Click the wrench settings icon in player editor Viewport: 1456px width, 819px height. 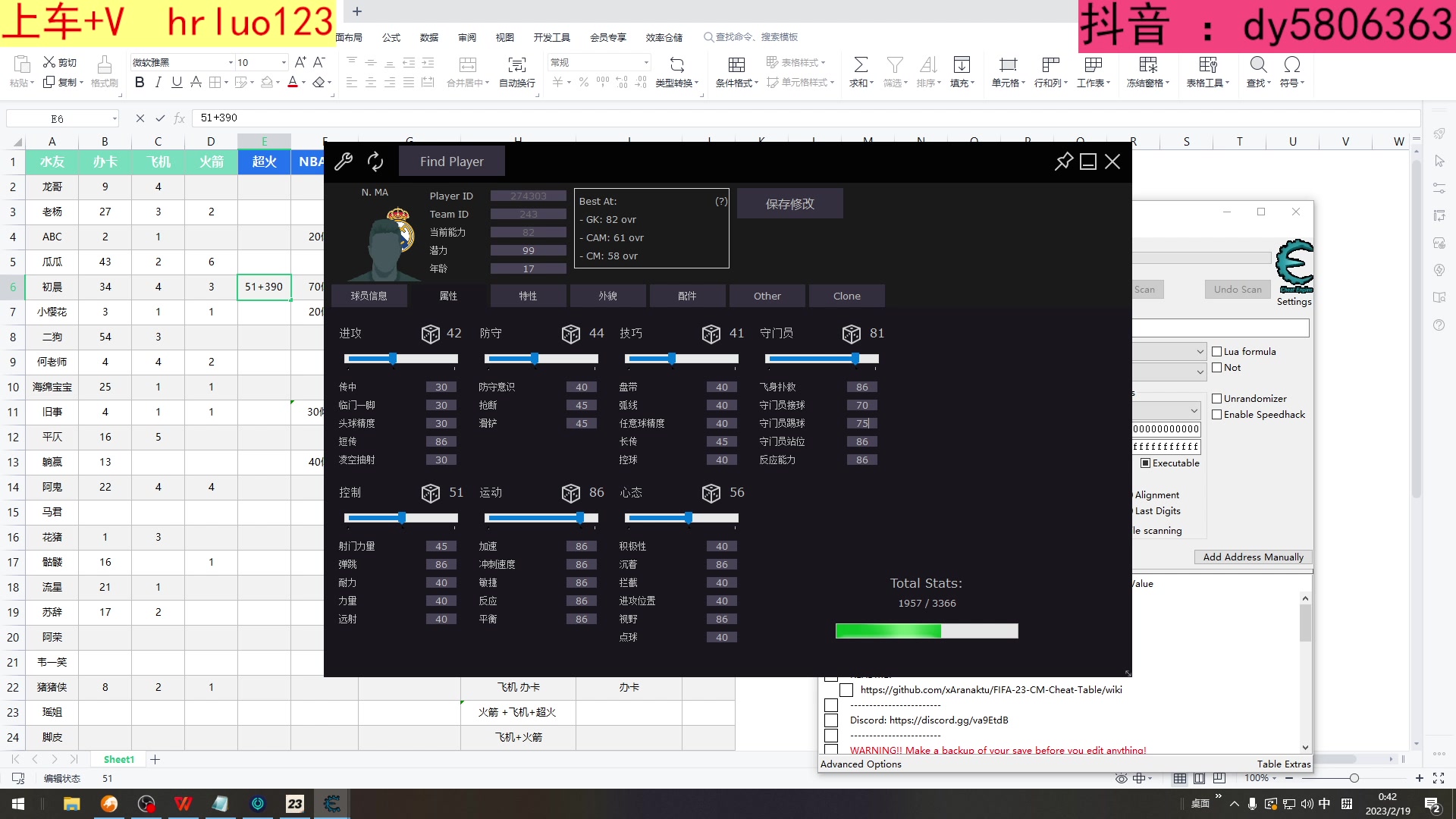point(344,162)
